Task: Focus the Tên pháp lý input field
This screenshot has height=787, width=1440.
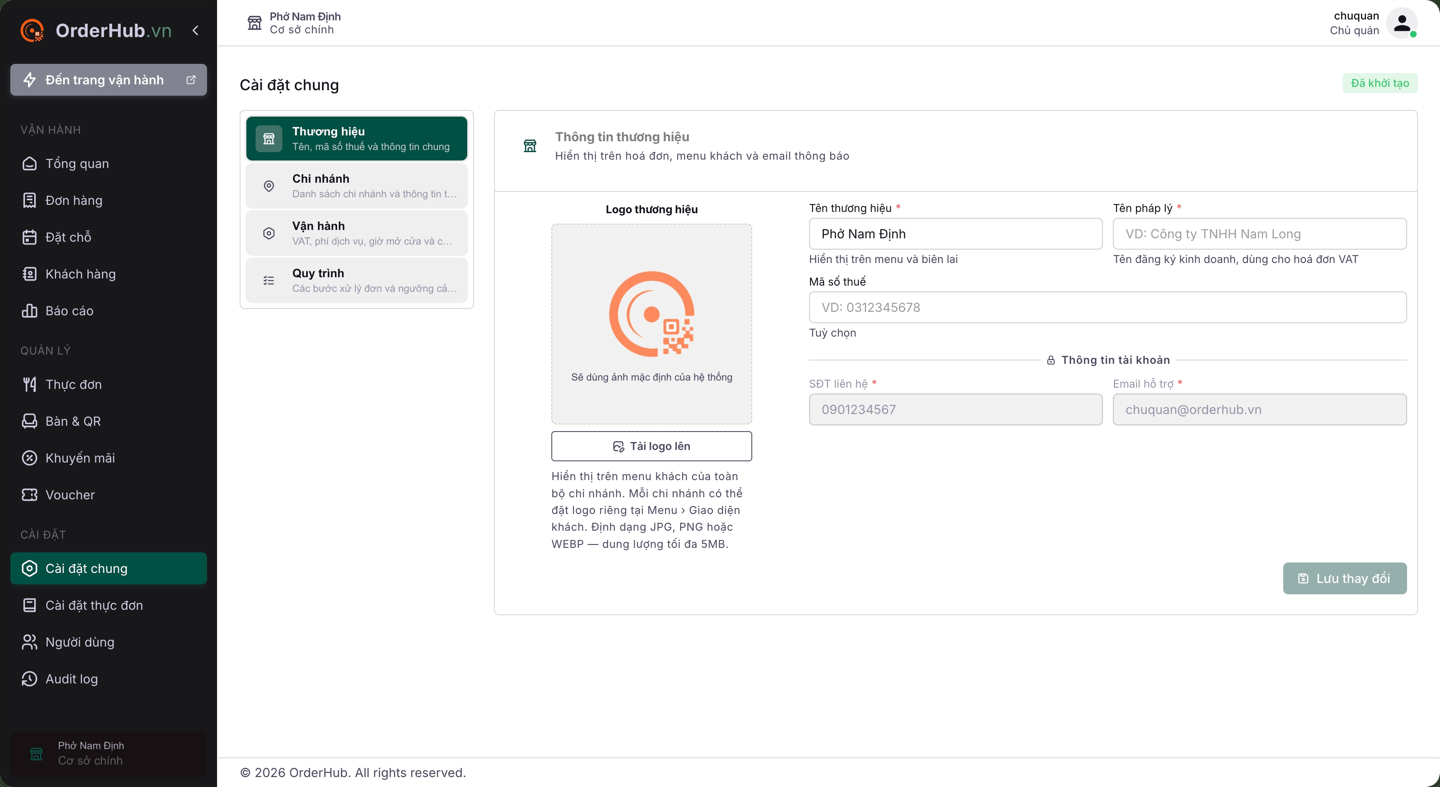Action: [x=1260, y=234]
